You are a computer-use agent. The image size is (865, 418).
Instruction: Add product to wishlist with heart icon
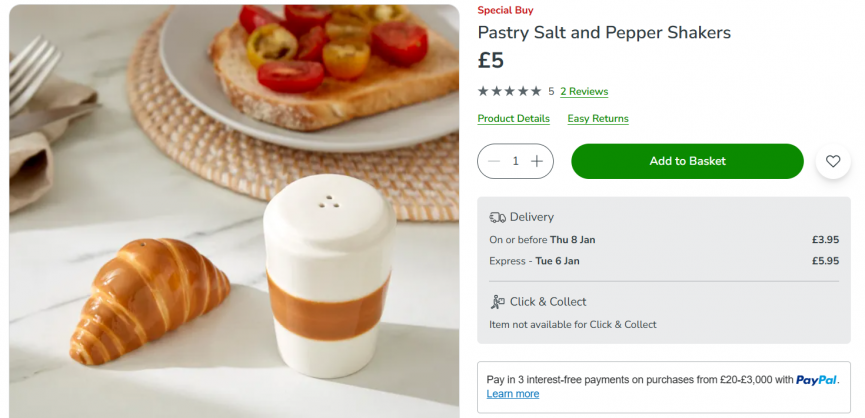click(833, 161)
